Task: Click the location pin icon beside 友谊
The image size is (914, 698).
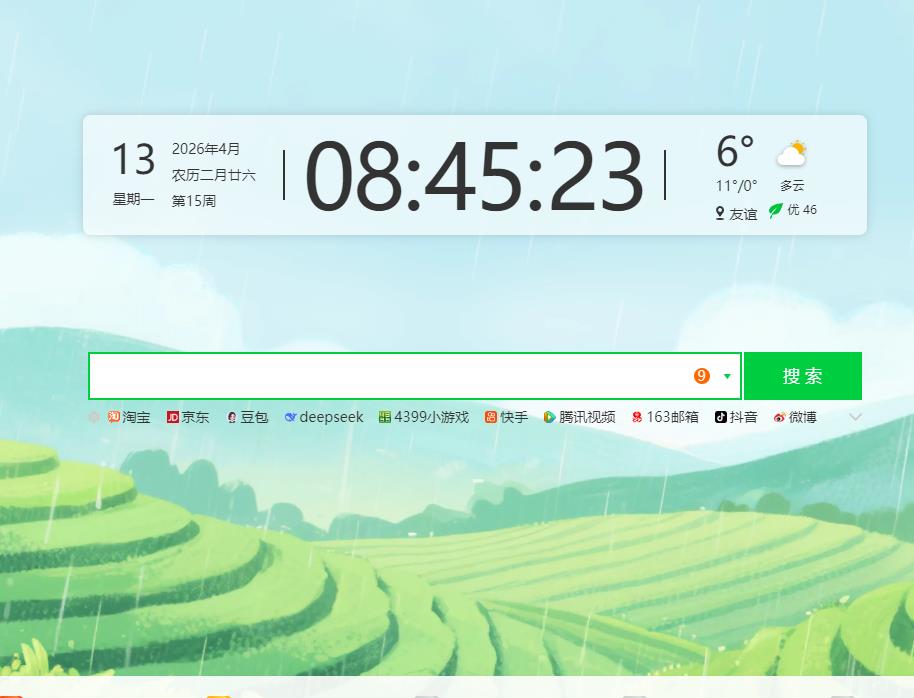Action: coord(720,213)
